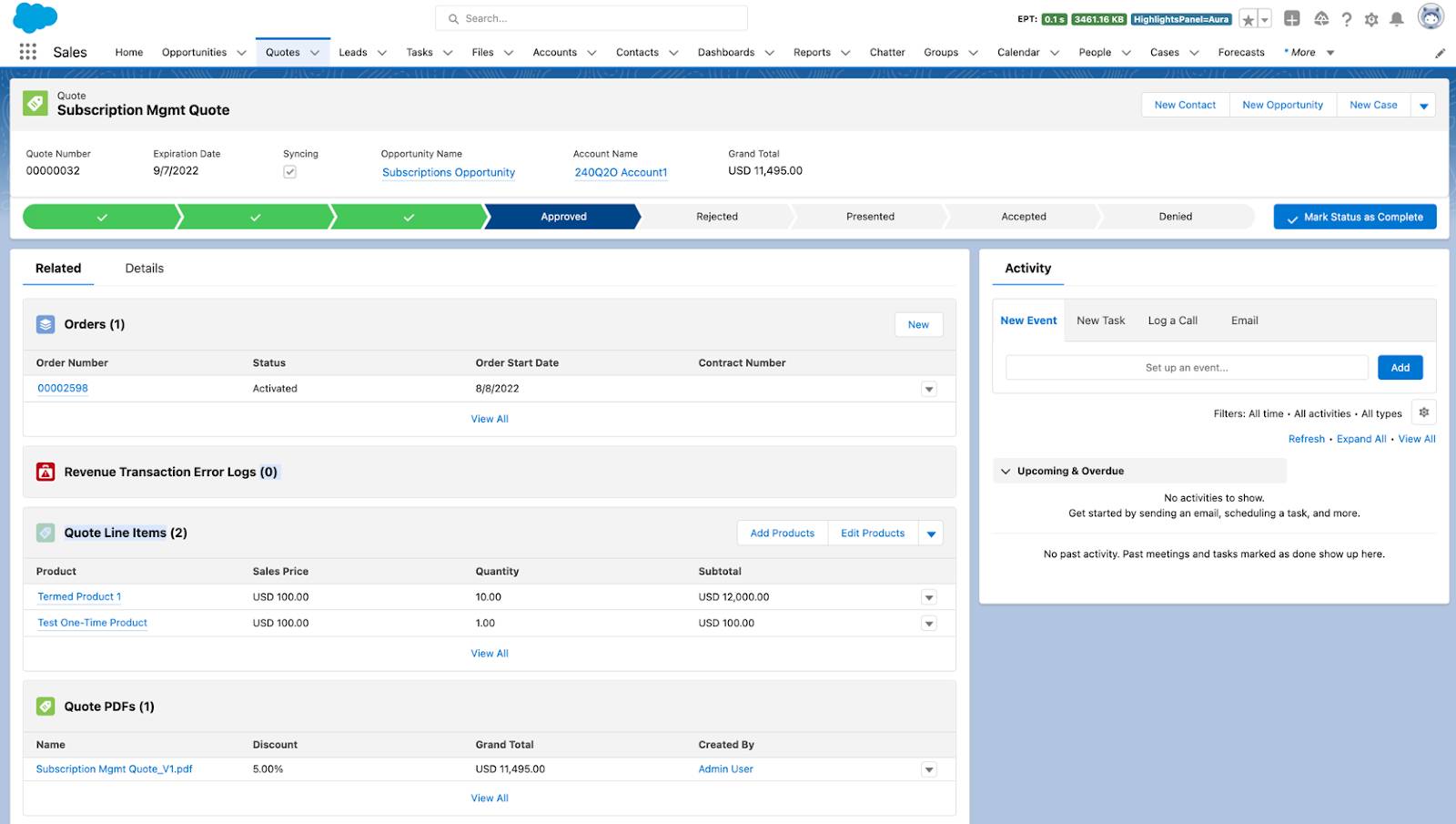Viewport: 1456px width, 824px height.
Task: Collapse the Upcoming & Overdue section
Action: [1006, 471]
